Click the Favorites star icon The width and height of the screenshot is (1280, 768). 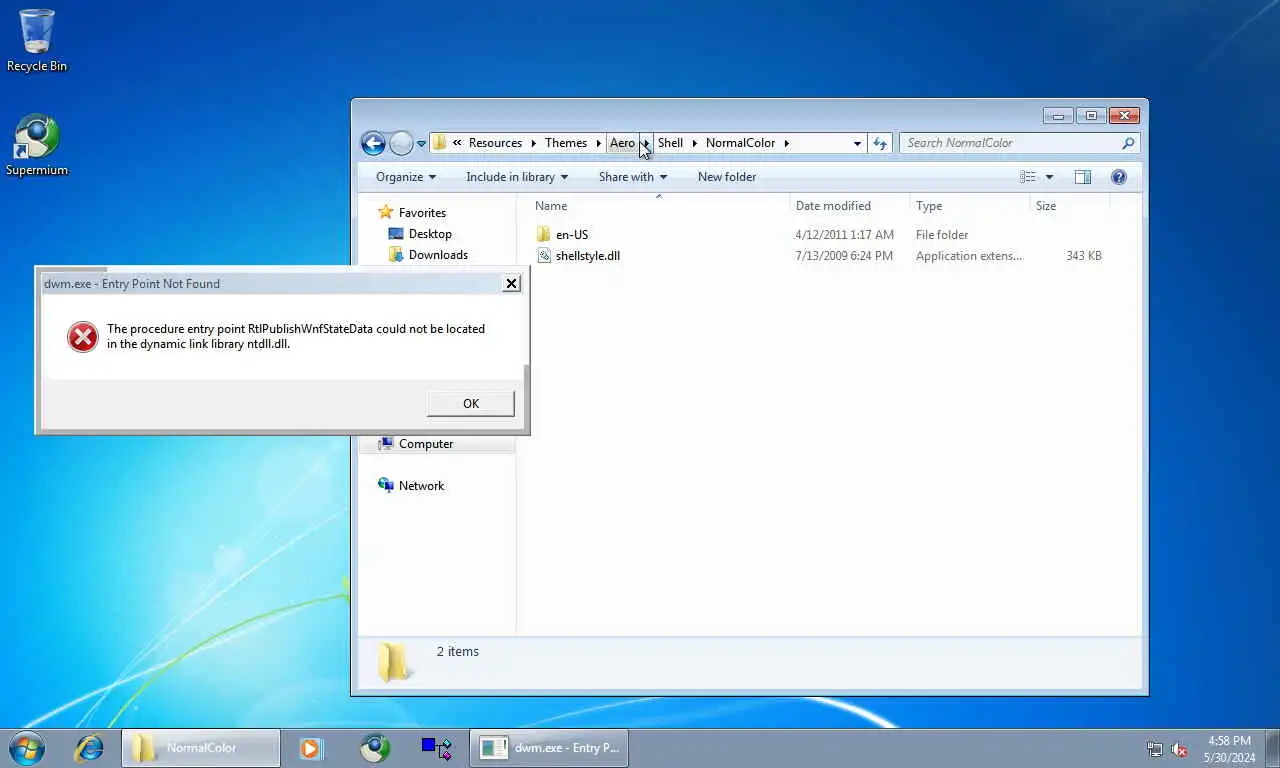[386, 213]
